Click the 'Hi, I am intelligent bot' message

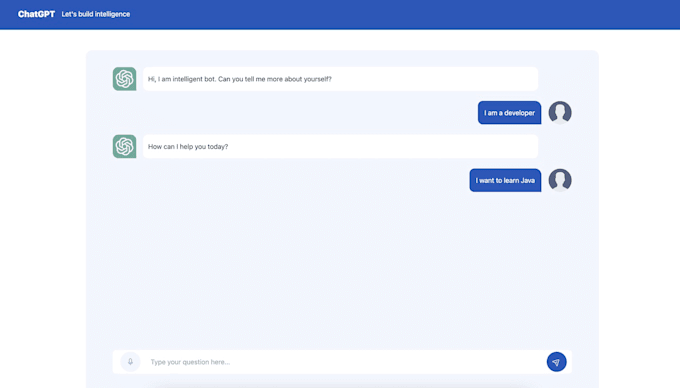[340, 79]
